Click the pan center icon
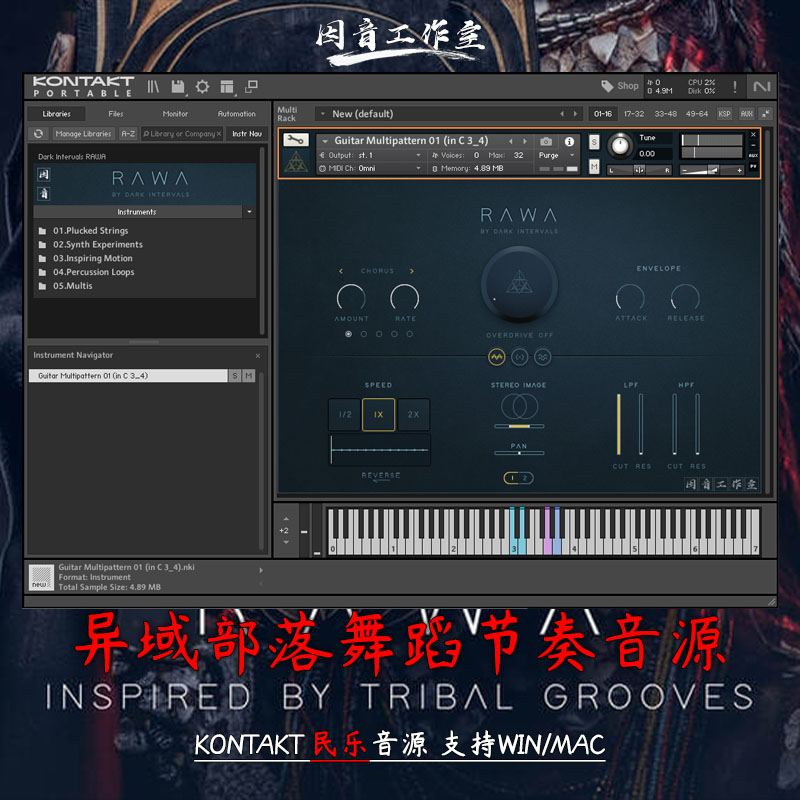 coord(639,170)
